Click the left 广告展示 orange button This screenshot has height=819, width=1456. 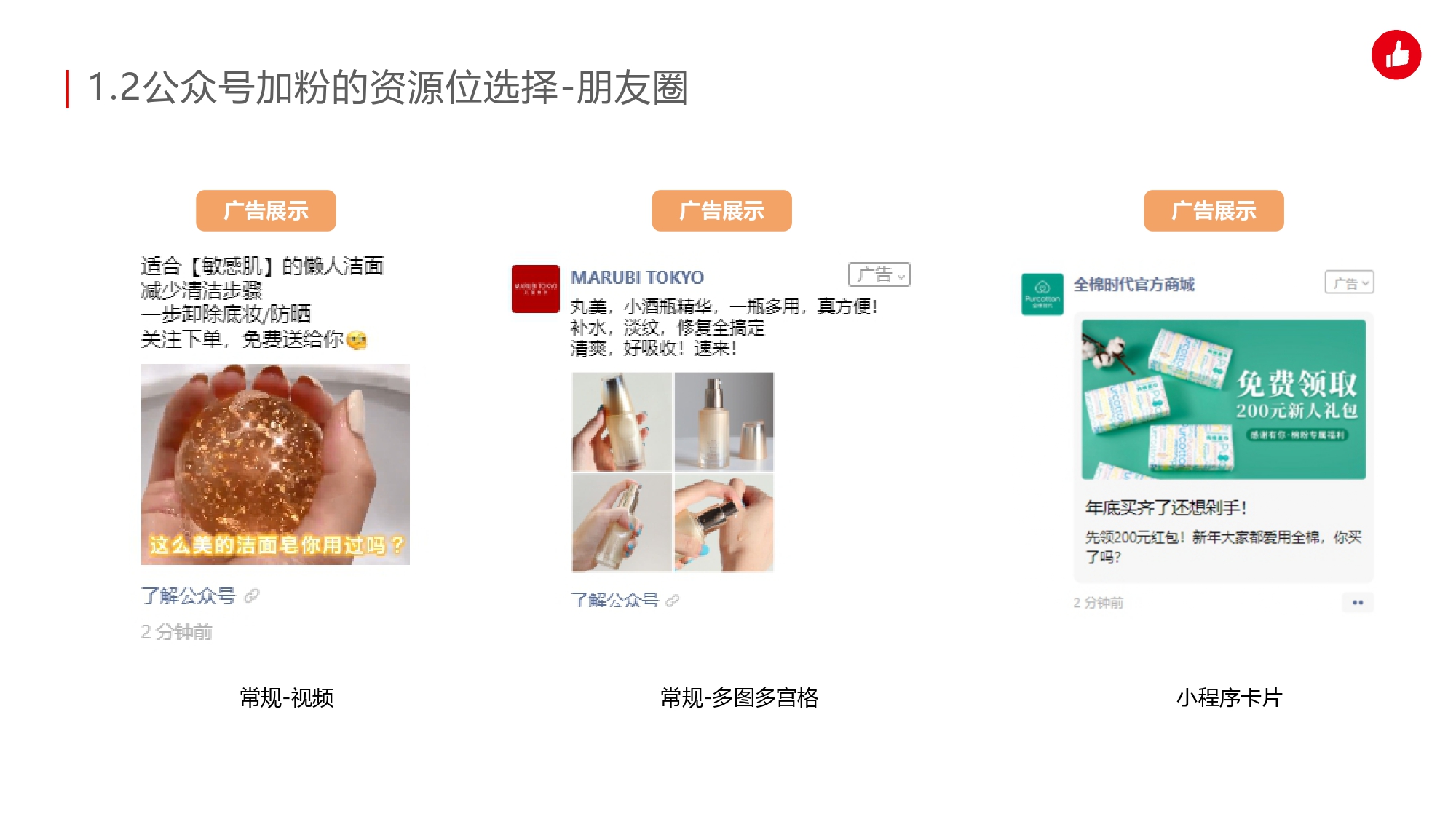pos(266,210)
